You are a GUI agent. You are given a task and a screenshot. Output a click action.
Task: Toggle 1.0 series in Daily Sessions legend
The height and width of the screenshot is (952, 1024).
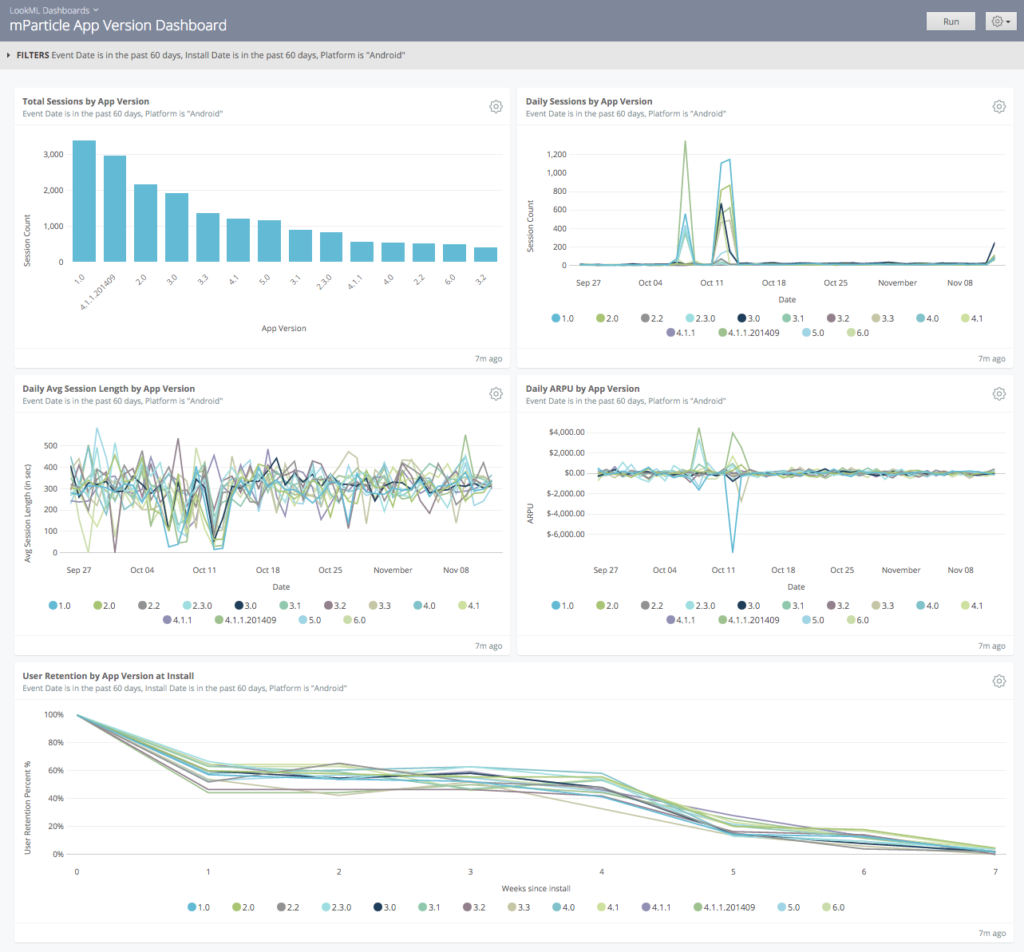pyautogui.click(x=562, y=319)
